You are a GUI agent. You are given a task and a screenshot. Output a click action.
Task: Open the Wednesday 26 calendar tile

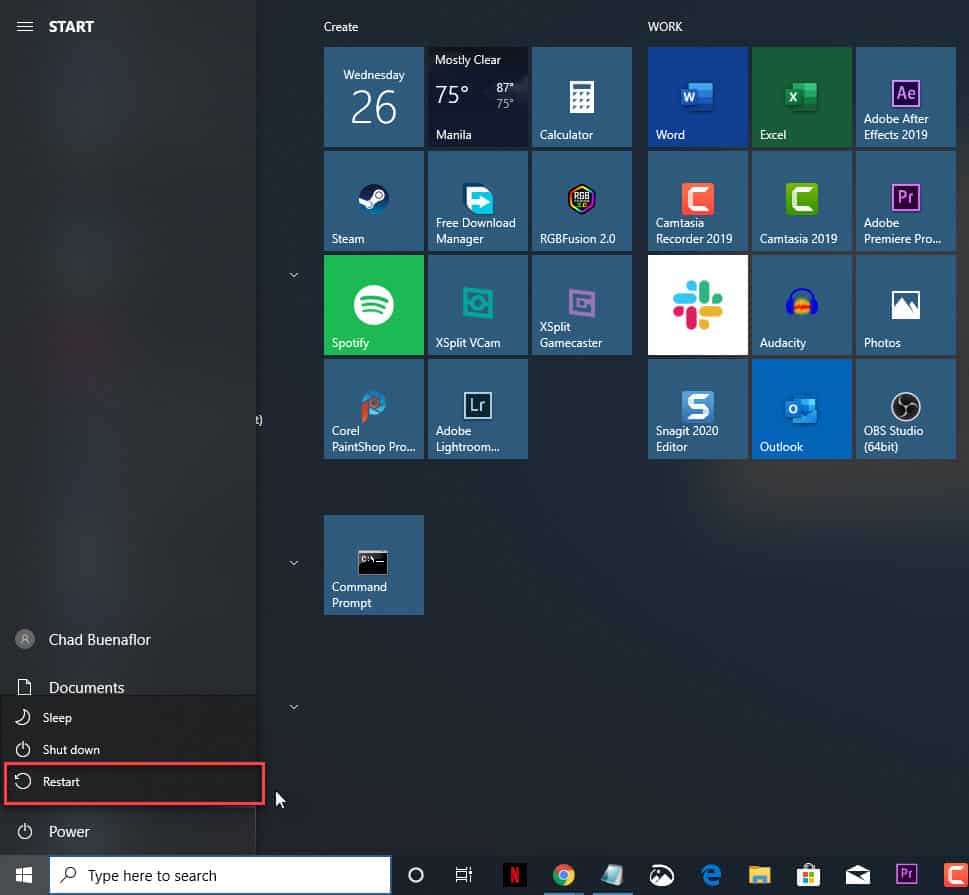point(374,96)
